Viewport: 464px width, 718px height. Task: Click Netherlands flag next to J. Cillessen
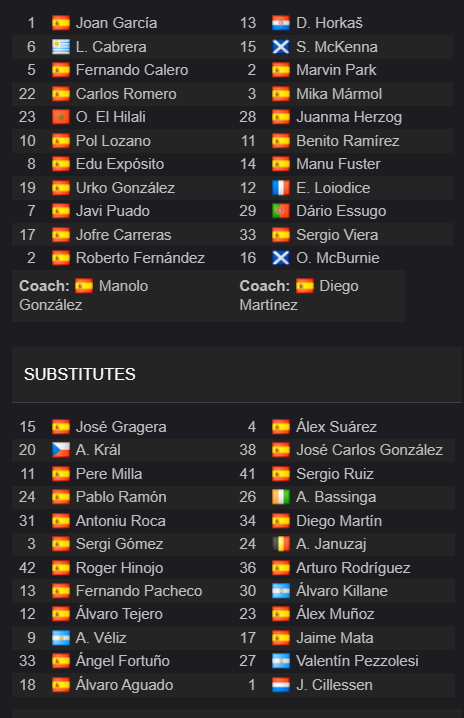281,685
